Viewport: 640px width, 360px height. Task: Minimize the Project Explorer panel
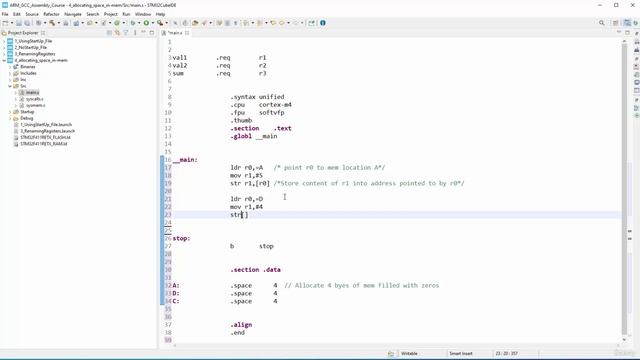point(143,33)
